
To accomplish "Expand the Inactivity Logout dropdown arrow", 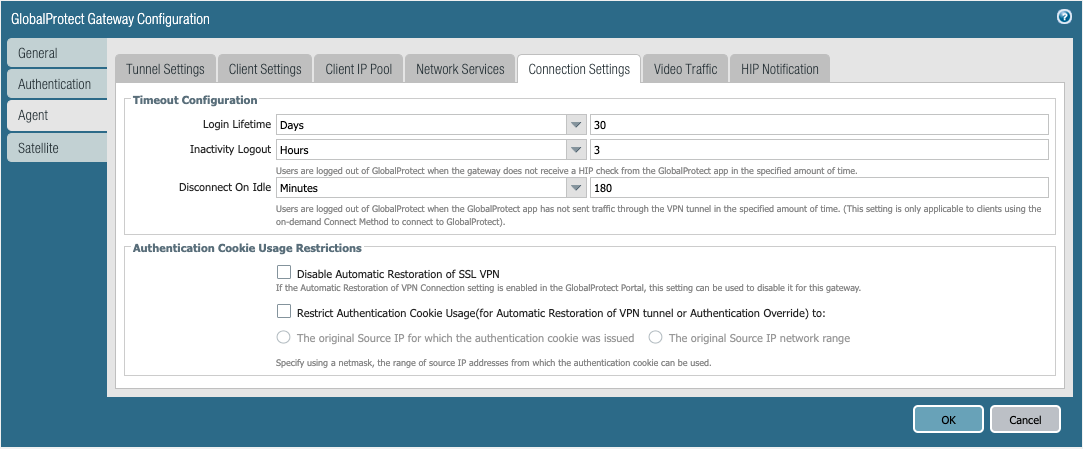I will tap(575, 149).
